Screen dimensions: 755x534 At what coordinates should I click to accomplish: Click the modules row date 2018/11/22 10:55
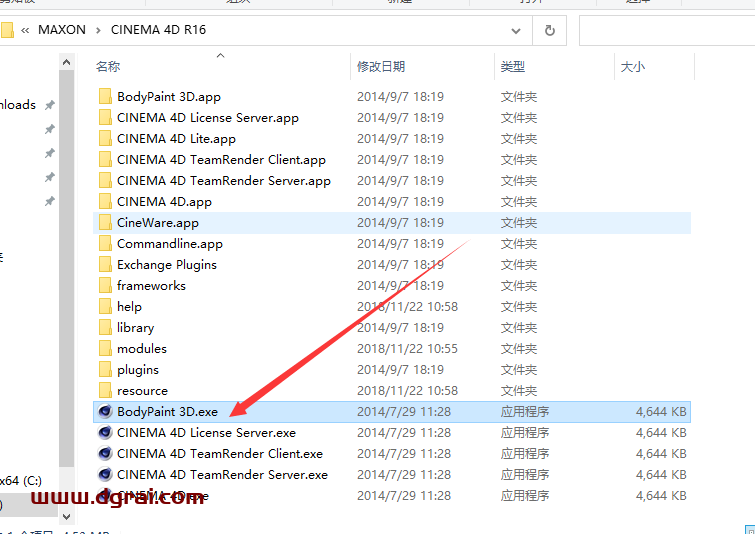(x=407, y=349)
